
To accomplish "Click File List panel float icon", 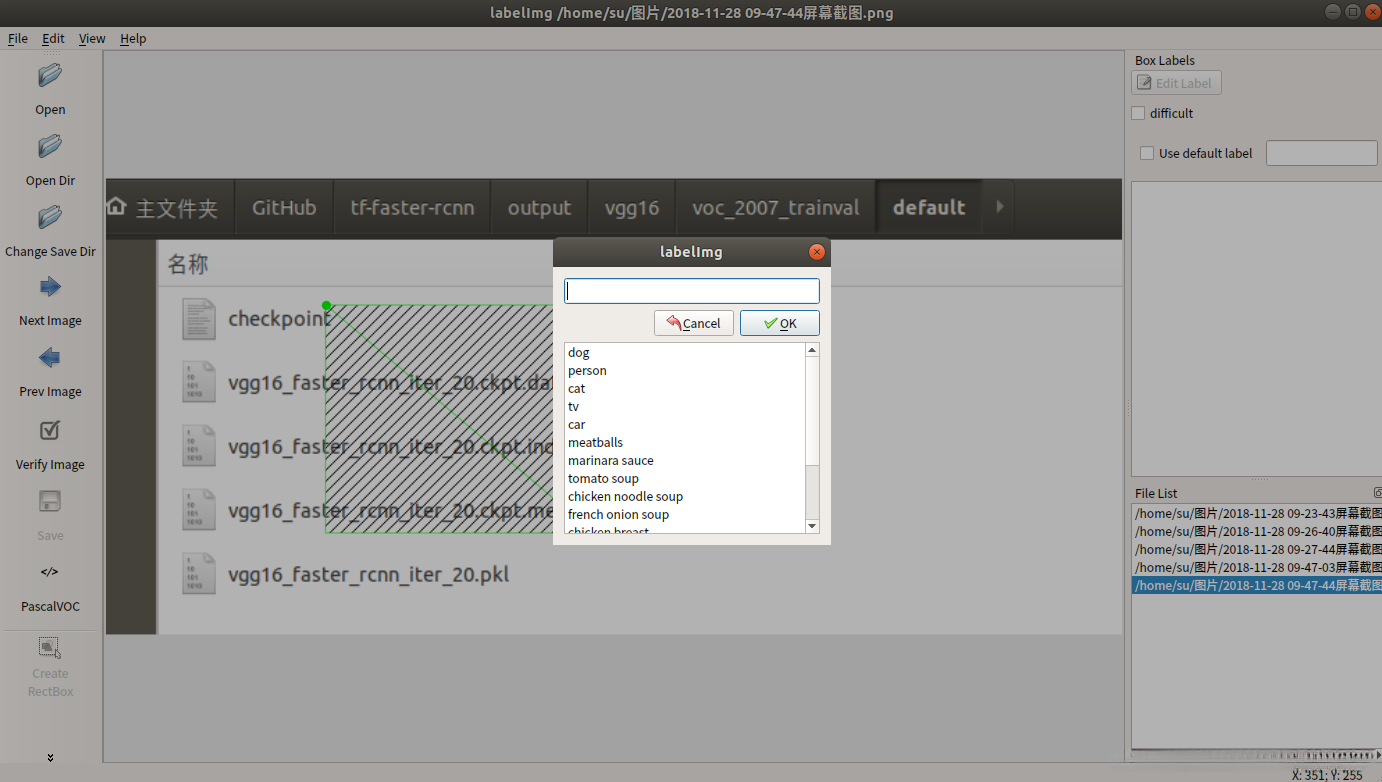I will pyautogui.click(x=1377, y=493).
